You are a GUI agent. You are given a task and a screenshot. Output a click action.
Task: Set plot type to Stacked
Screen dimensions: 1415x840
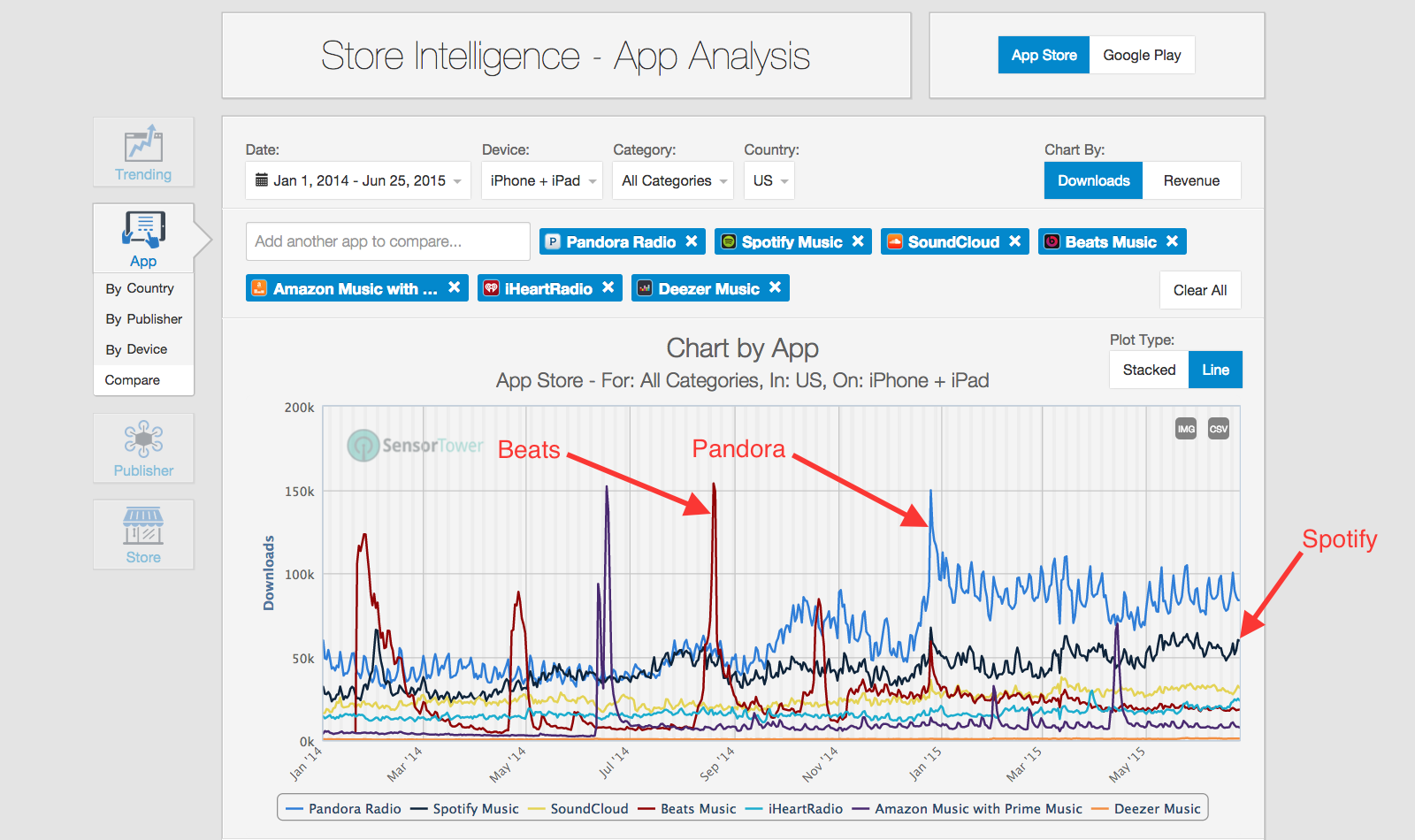tap(1149, 370)
